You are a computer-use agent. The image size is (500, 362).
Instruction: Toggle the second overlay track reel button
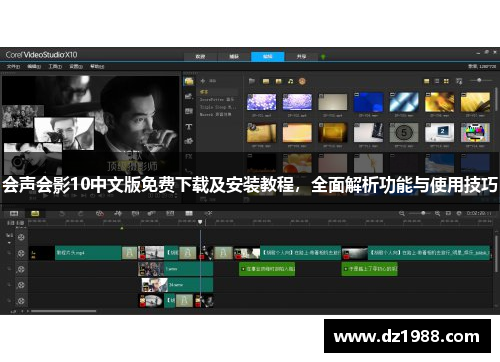pyautogui.click(x=21, y=285)
